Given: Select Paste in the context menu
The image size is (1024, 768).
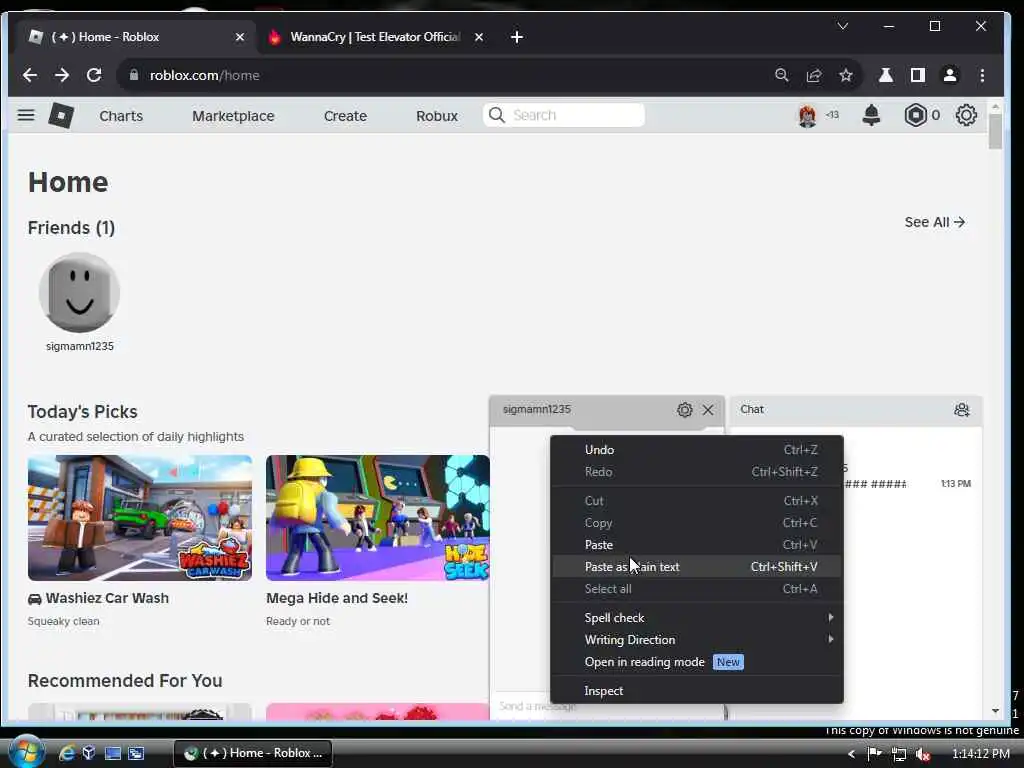Looking at the screenshot, I should [x=697, y=545].
